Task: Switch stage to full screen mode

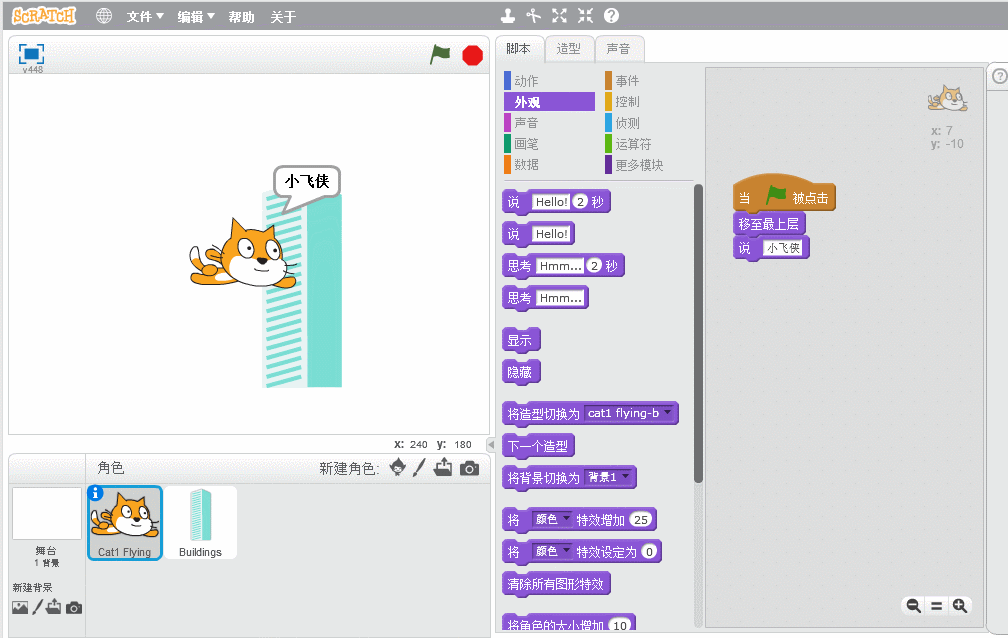Action: point(31,53)
